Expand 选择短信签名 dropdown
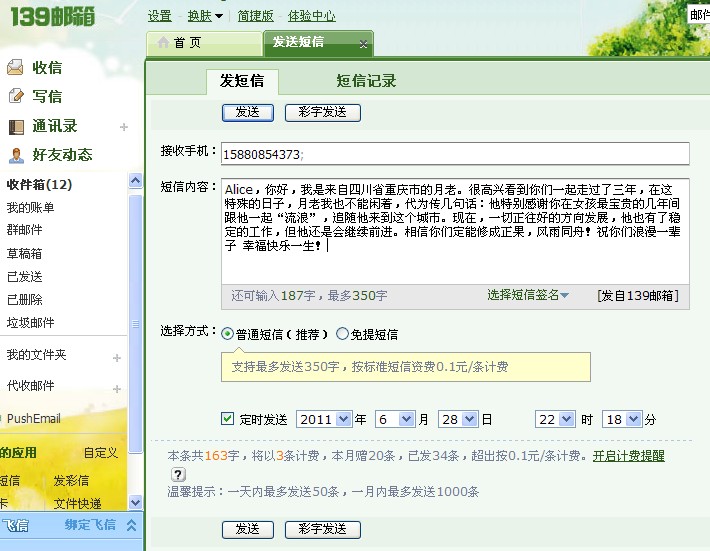Image resolution: width=710 pixels, height=551 pixels. pyautogui.click(x=528, y=295)
